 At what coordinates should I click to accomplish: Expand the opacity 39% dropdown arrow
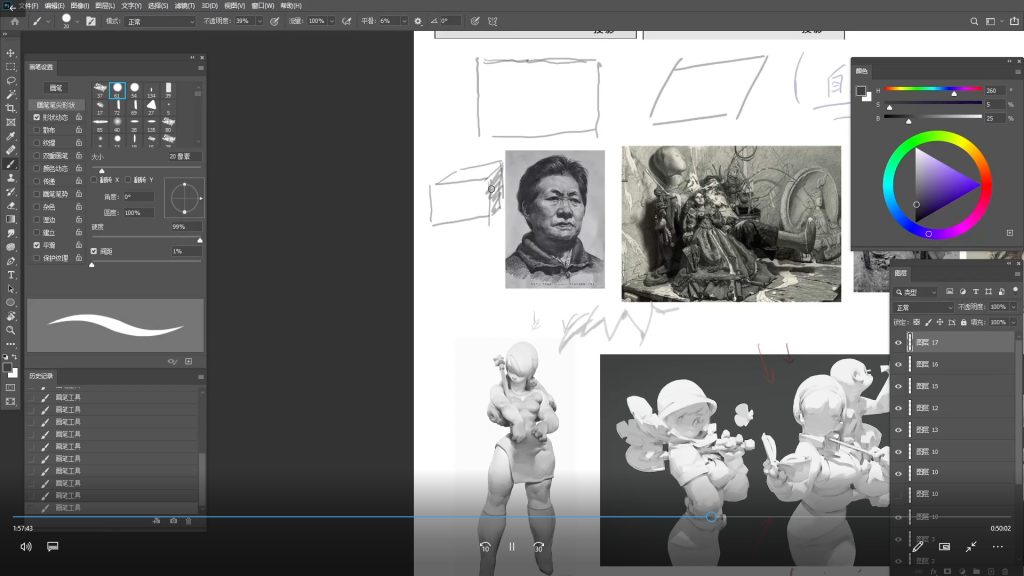click(261, 21)
